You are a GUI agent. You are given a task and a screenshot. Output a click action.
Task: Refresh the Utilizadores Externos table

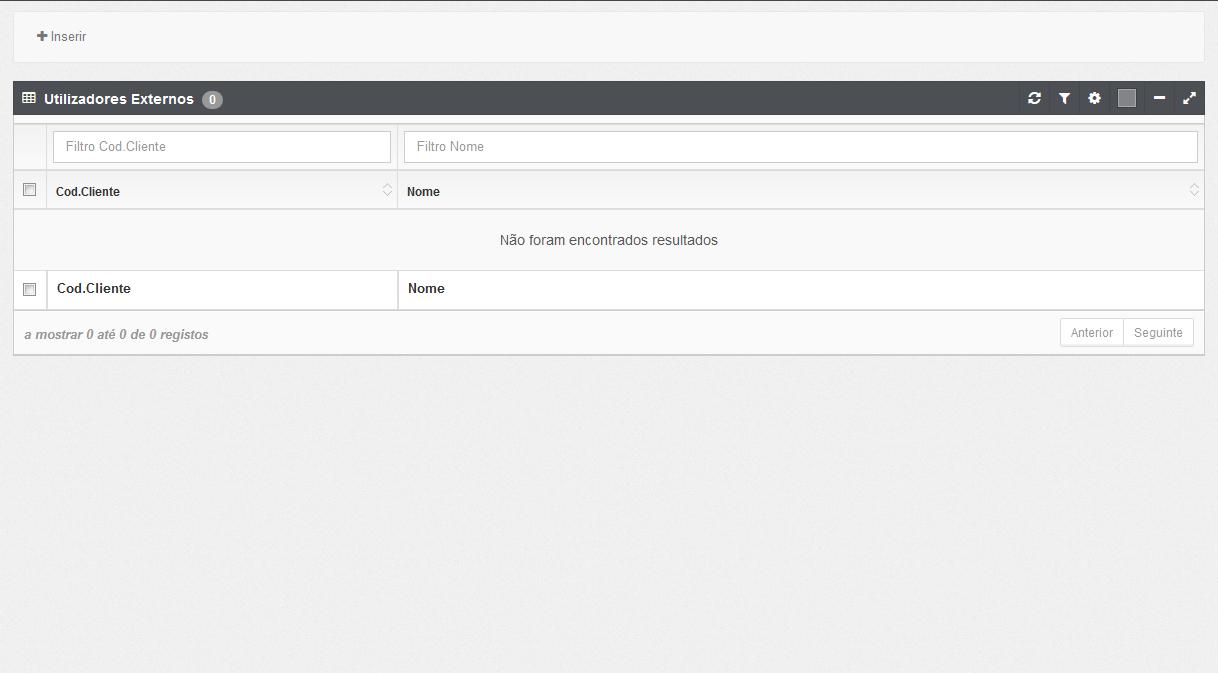1034,98
